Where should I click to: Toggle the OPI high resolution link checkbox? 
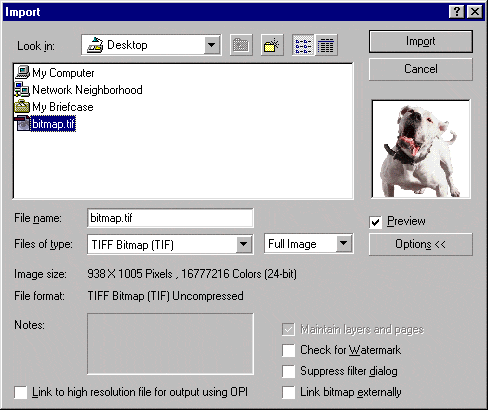pyautogui.click(x=21, y=392)
